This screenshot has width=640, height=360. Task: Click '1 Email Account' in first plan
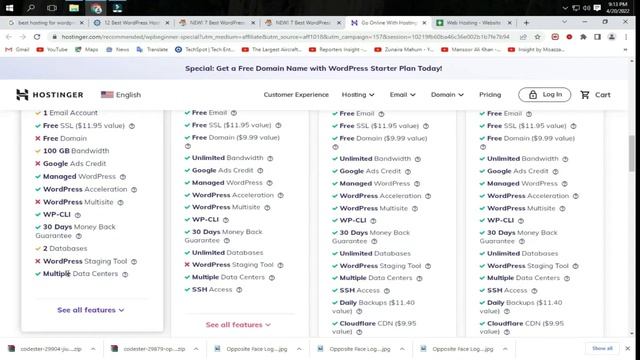pyautogui.click(x=70, y=113)
